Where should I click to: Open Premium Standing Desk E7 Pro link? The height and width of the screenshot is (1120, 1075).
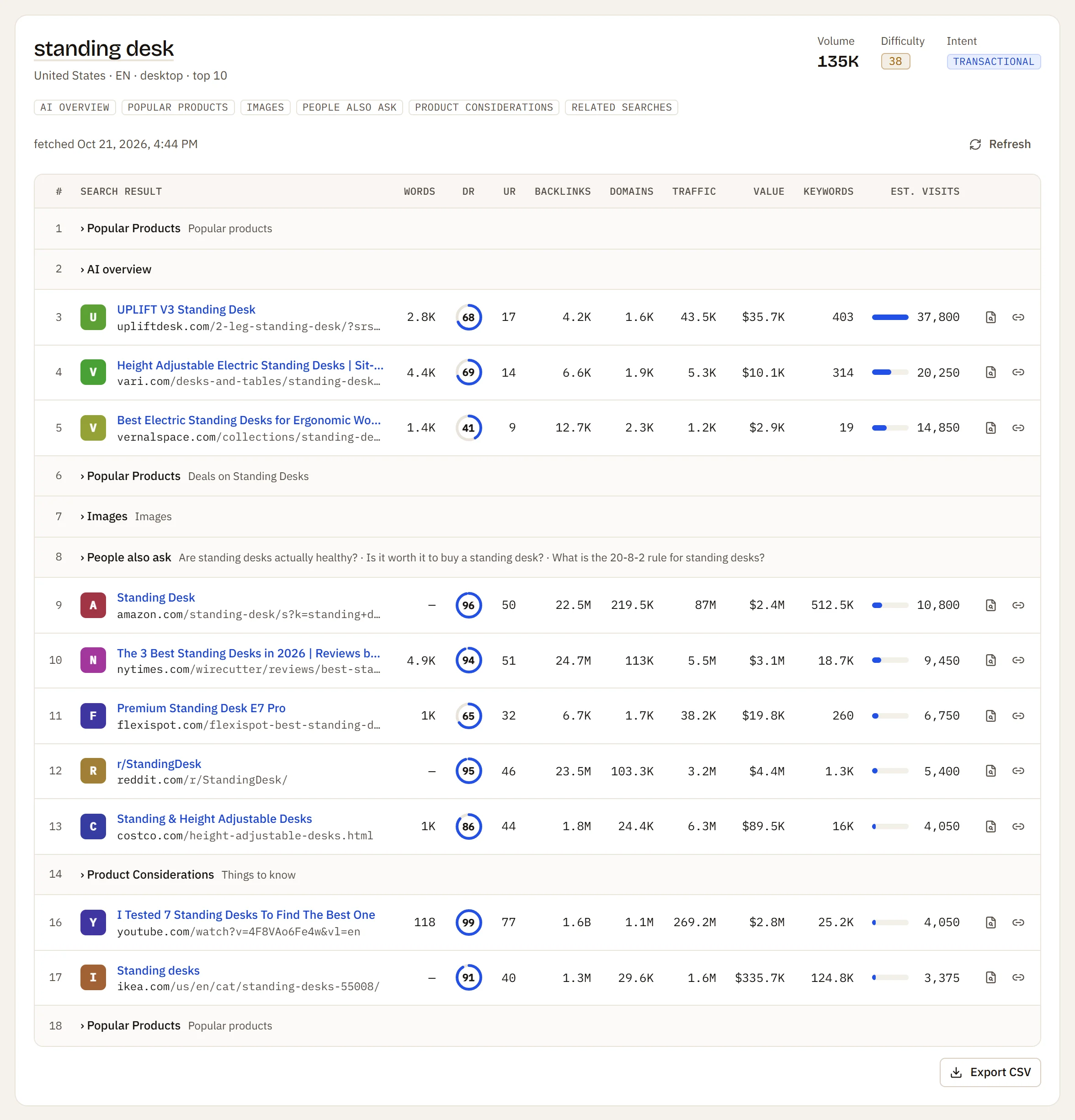tap(201, 708)
